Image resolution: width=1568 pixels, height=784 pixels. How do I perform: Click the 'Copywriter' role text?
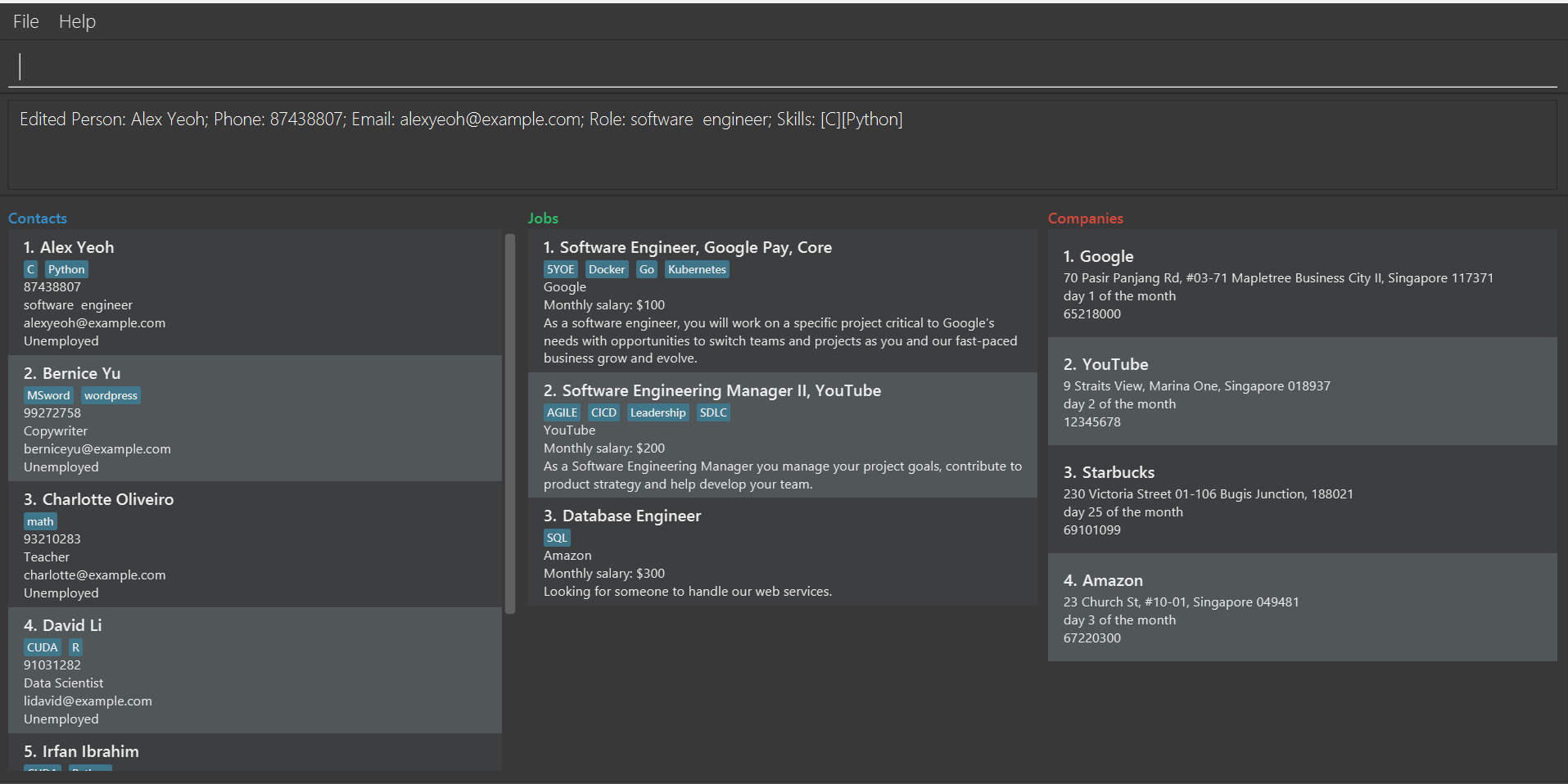[56, 431]
